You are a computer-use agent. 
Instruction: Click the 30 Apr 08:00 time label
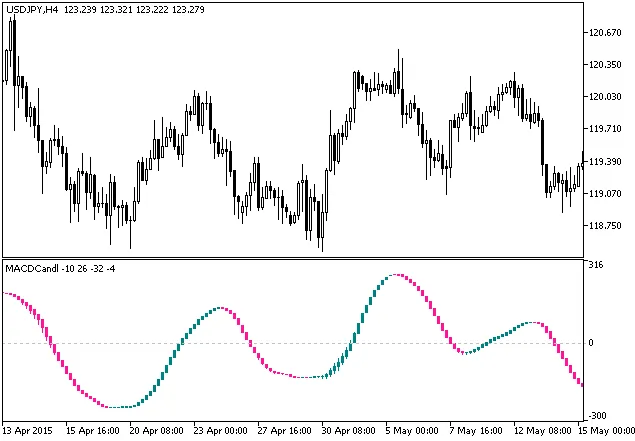(349, 431)
